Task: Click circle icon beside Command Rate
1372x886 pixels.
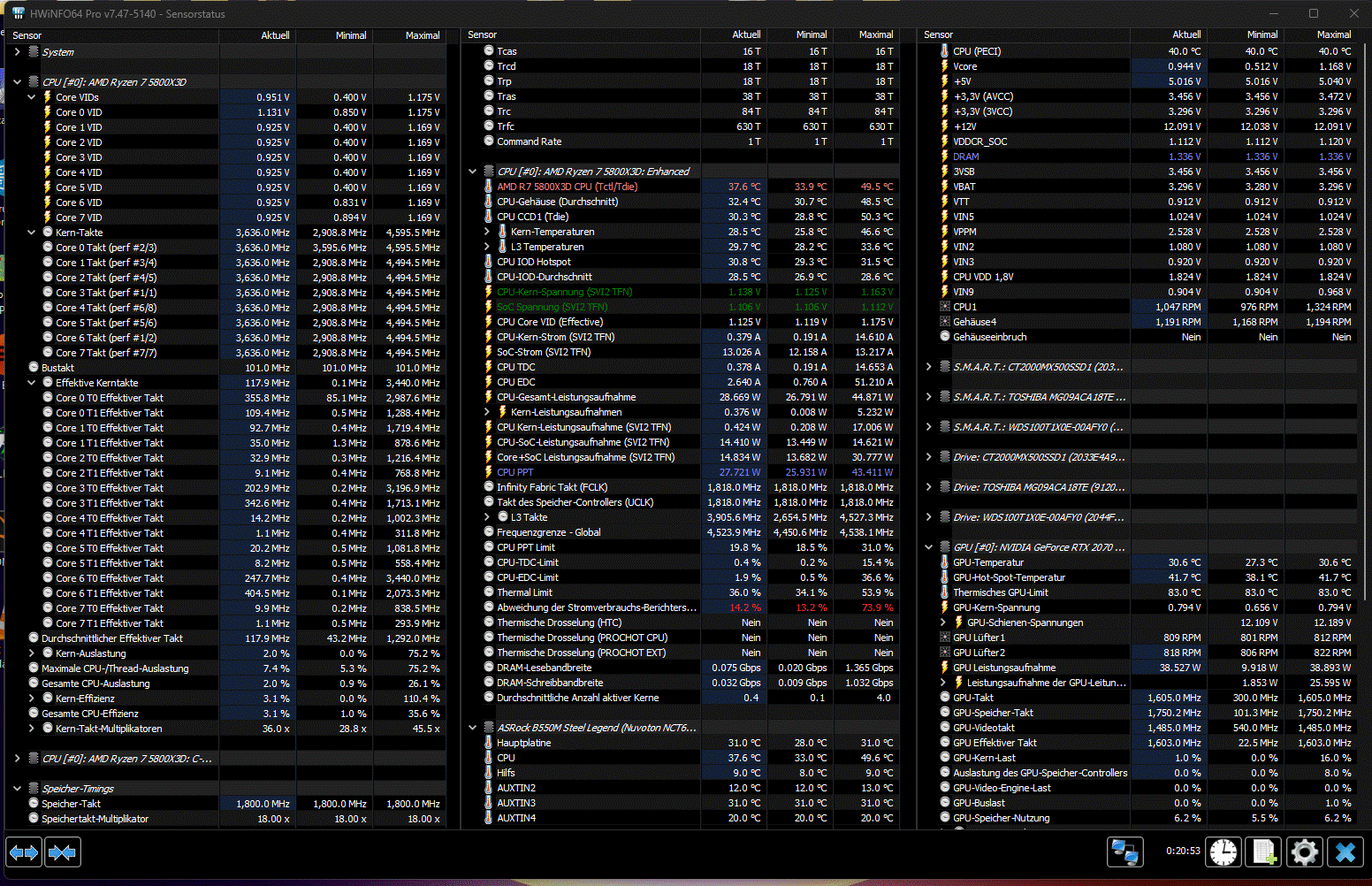Action: point(488,141)
